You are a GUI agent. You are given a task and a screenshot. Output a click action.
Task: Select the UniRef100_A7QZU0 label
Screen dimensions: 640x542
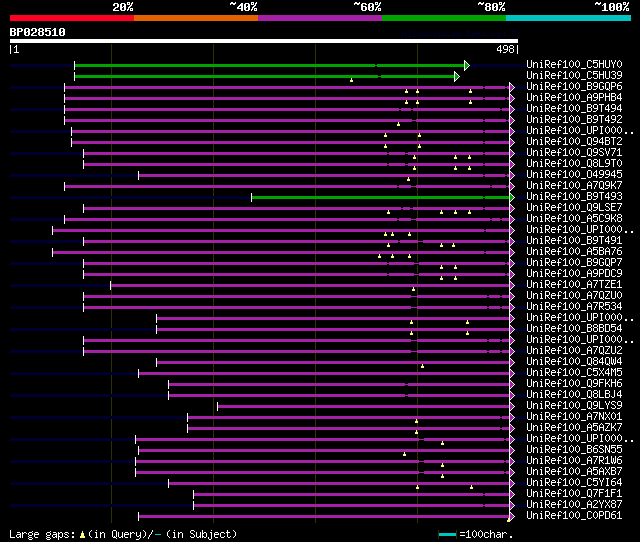(x=574, y=296)
